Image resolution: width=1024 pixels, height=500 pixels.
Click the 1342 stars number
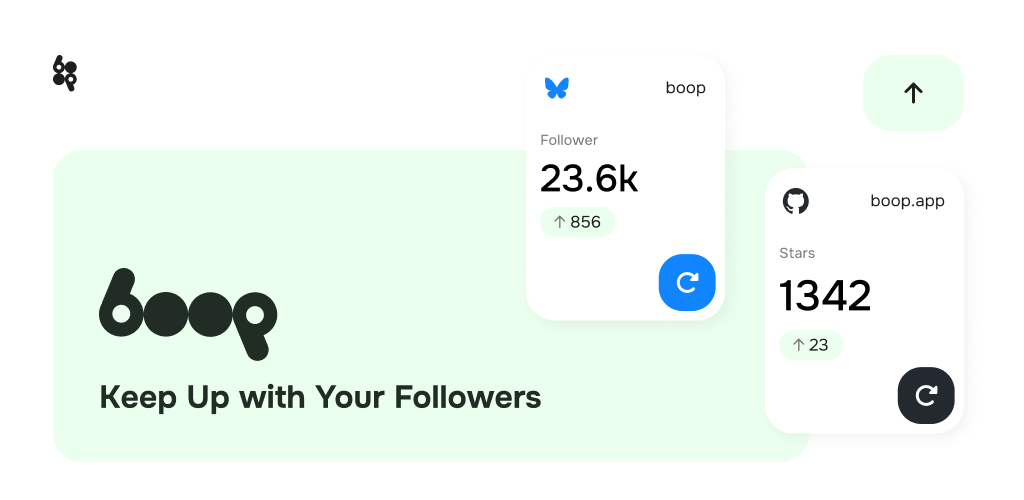tap(825, 296)
